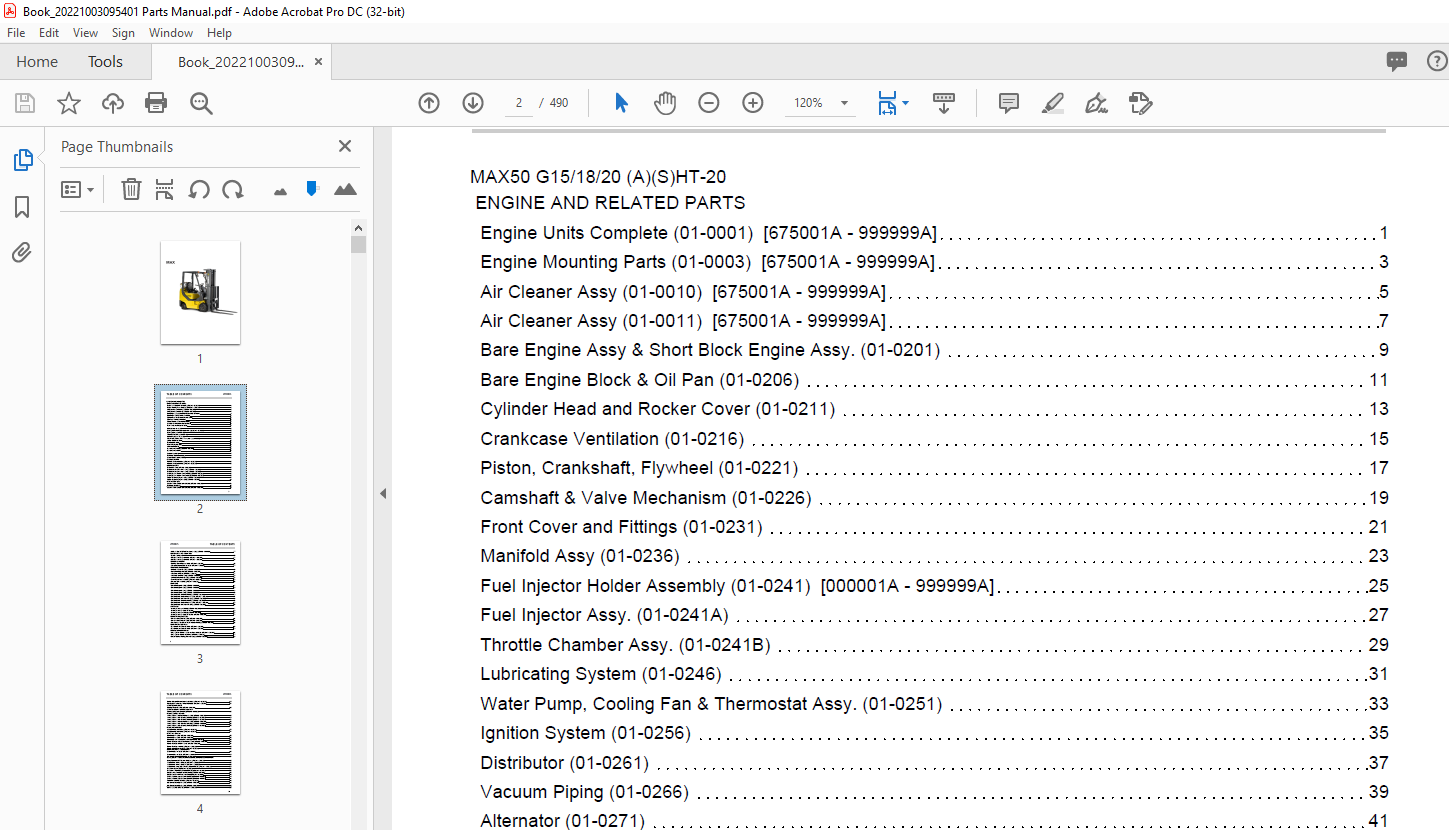Save the file with the floppy disk icon
Viewport: 1449px width, 830px height.
pyautogui.click(x=25, y=103)
